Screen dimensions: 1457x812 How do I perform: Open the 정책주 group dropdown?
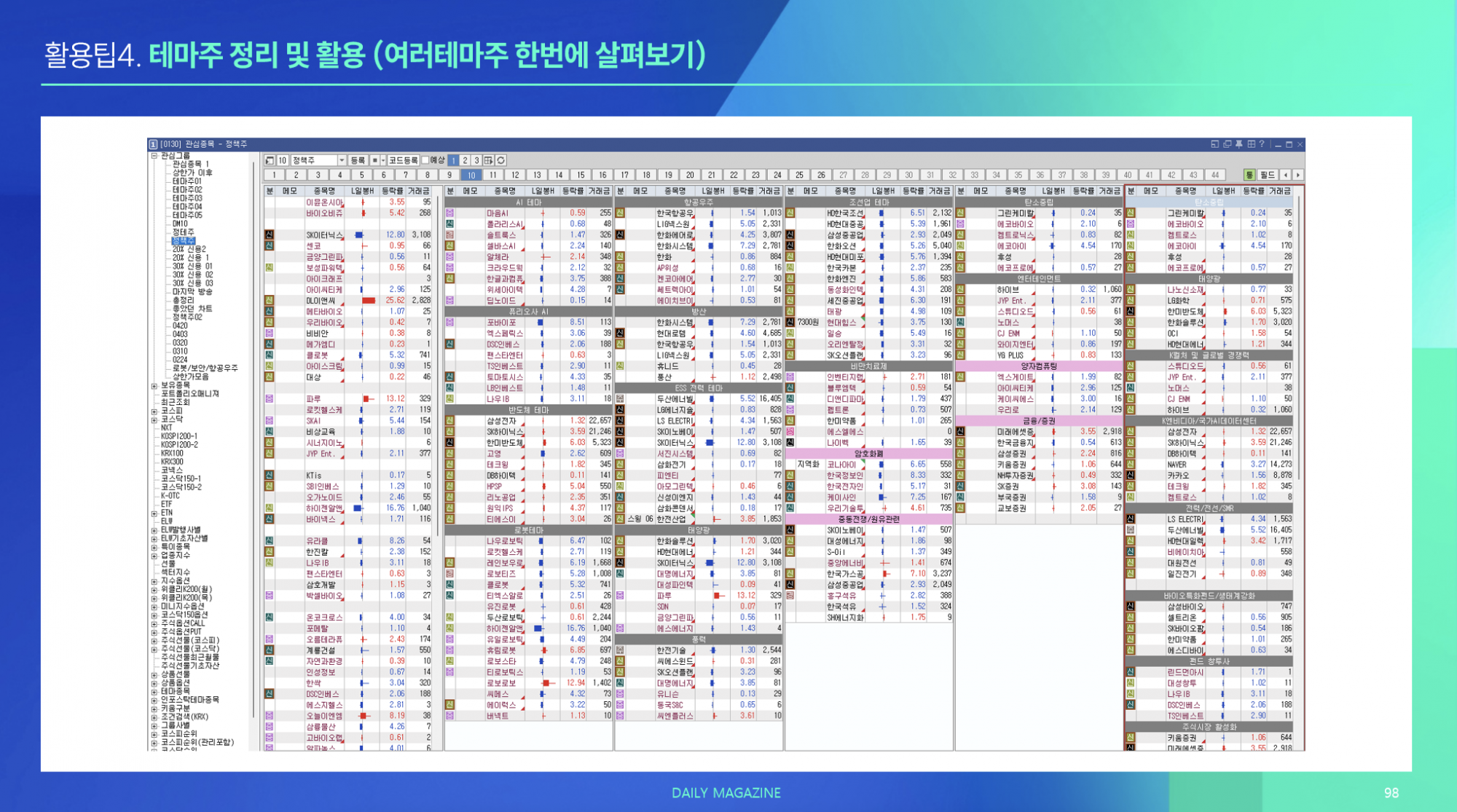pyautogui.click(x=341, y=160)
